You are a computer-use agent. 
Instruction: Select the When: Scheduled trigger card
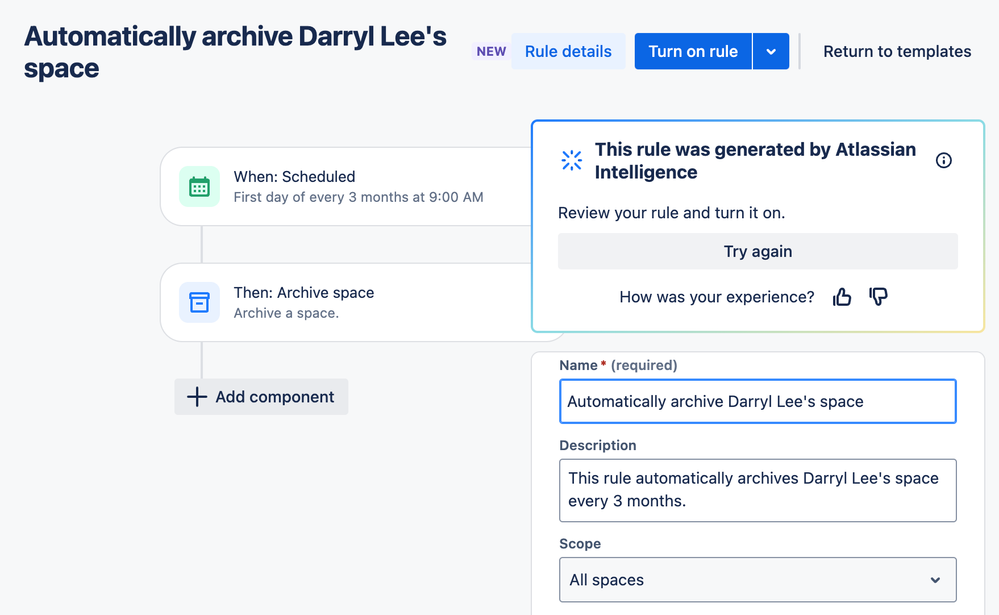pos(347,187)
